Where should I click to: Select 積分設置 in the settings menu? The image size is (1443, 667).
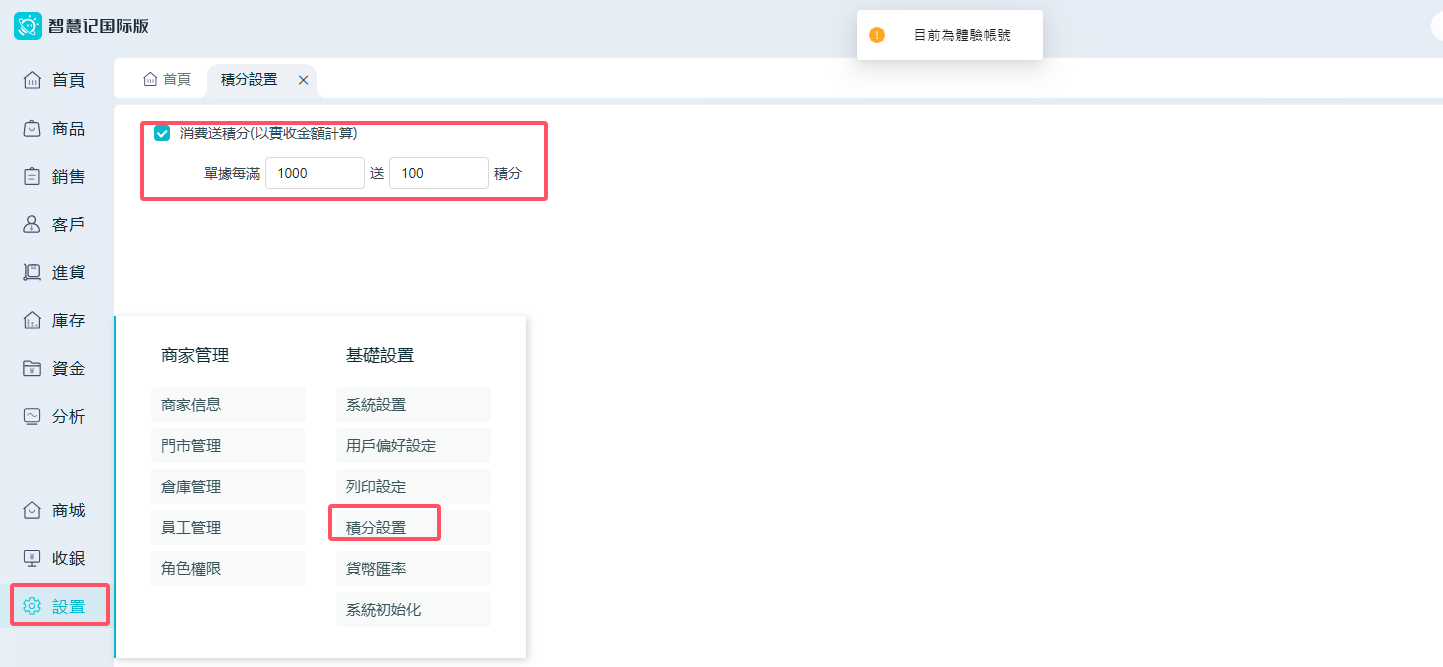(376, 527)
